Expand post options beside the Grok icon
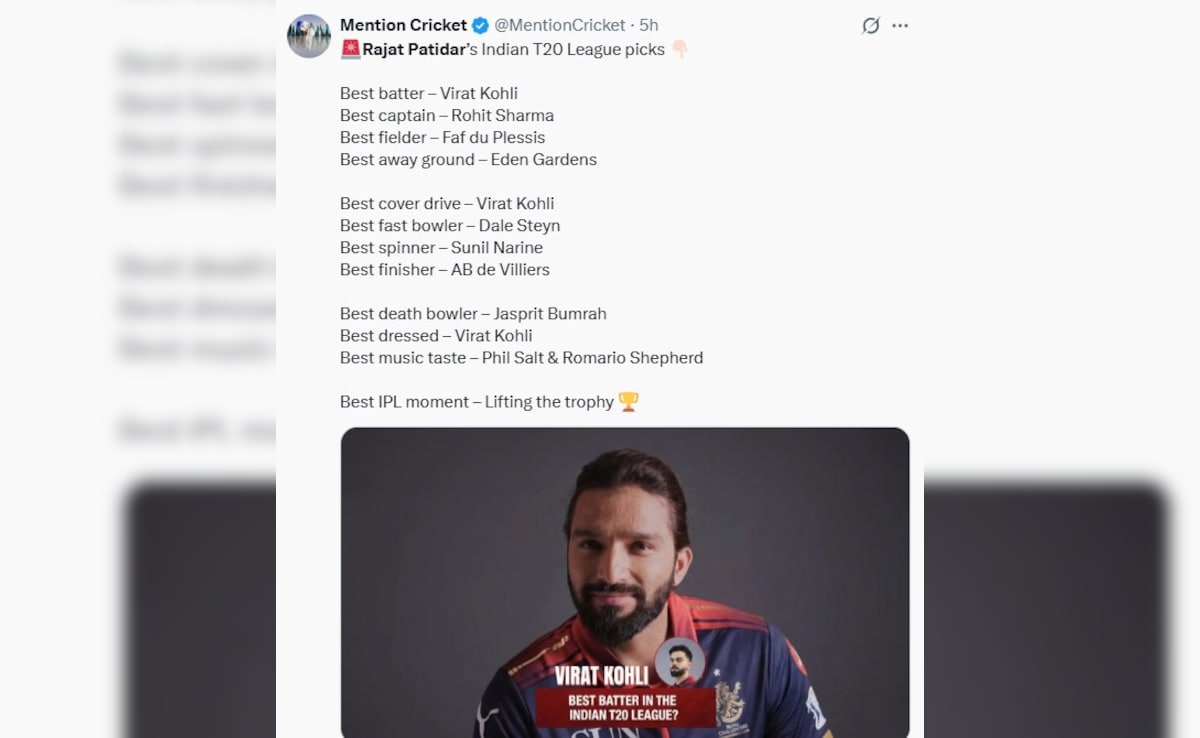 [x=900, y=25]
